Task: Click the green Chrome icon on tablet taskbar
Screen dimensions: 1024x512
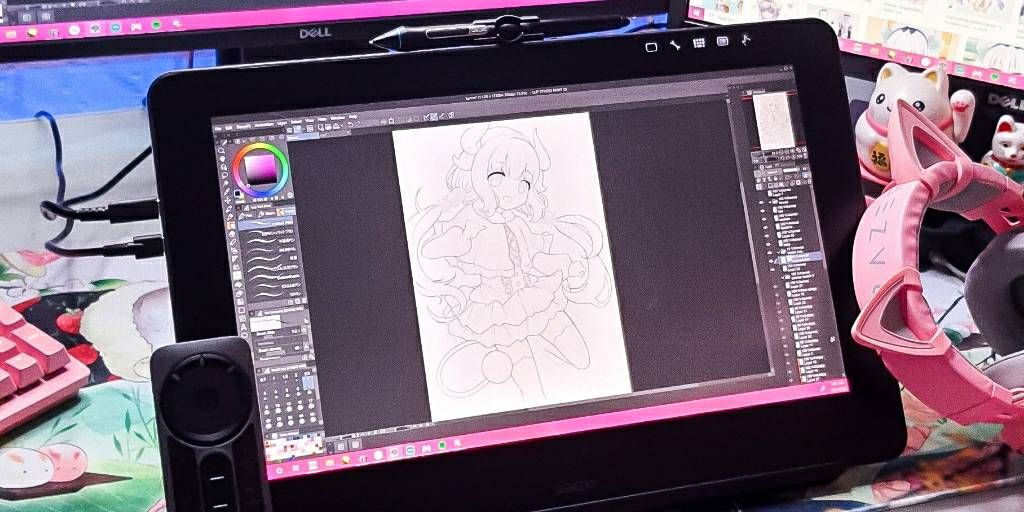Action: (442, 445)
